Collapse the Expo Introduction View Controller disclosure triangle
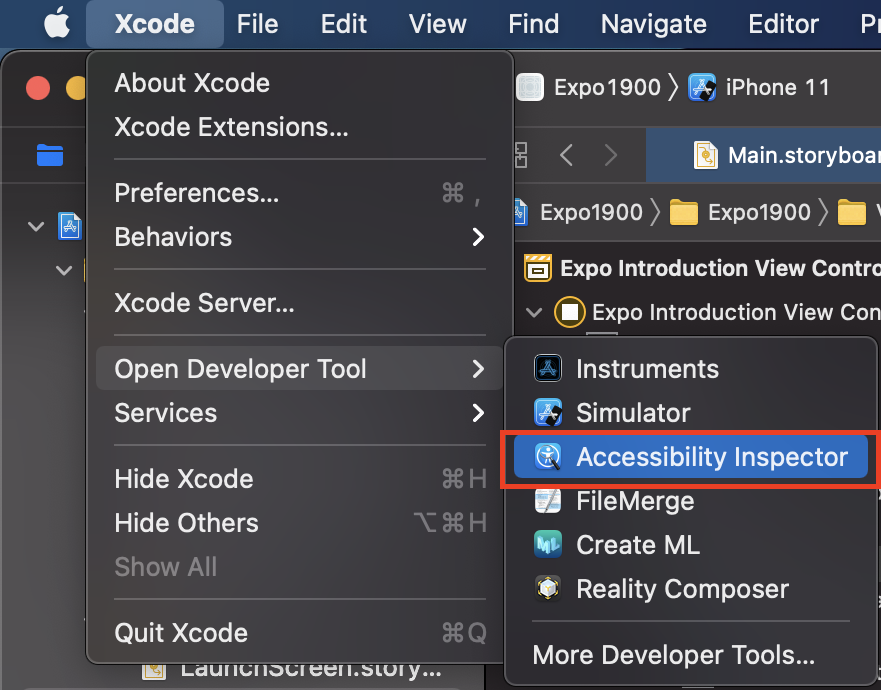881x690 pixels. pos(534,312)
